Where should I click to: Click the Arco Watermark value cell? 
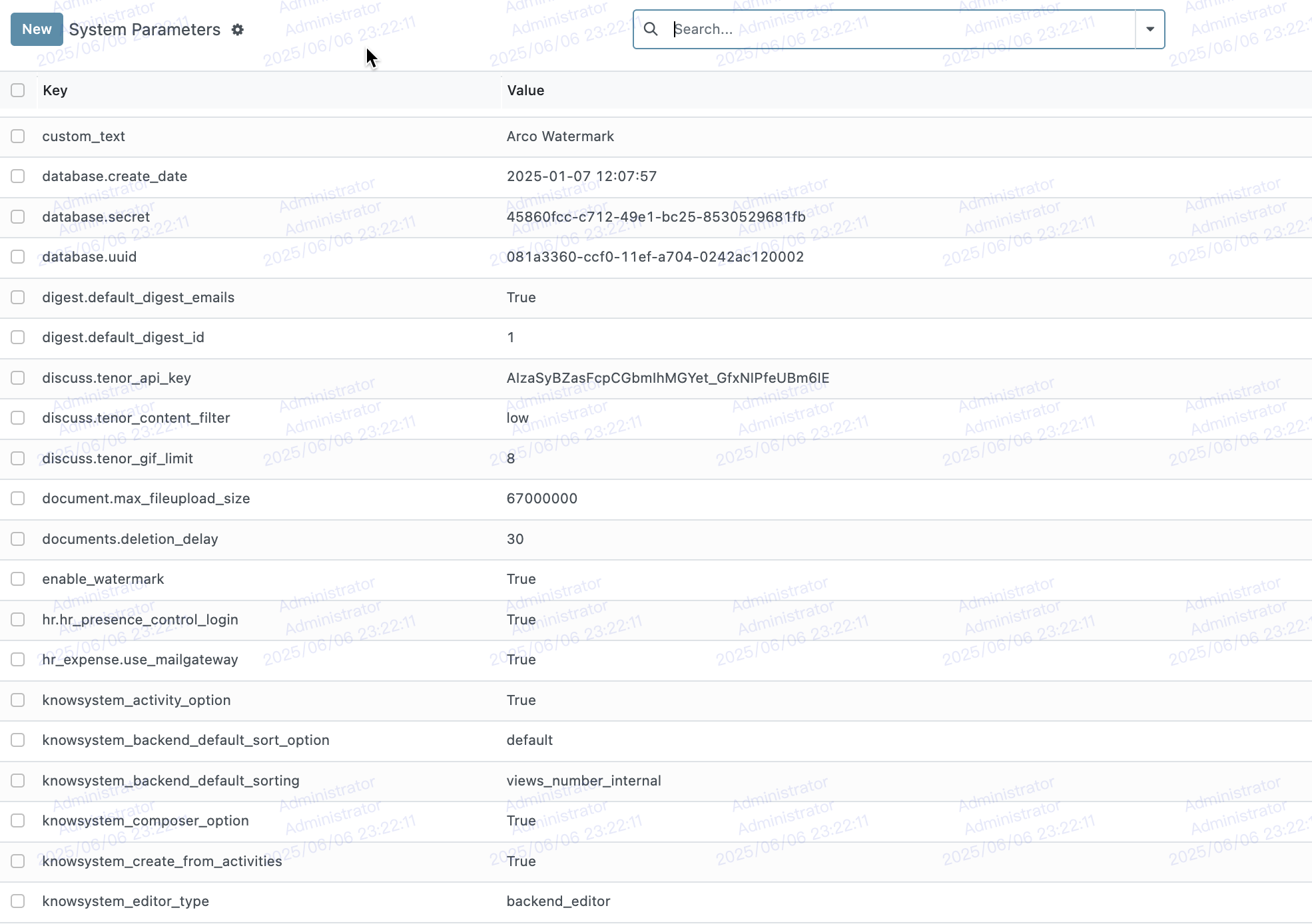(x=560, y=136)
